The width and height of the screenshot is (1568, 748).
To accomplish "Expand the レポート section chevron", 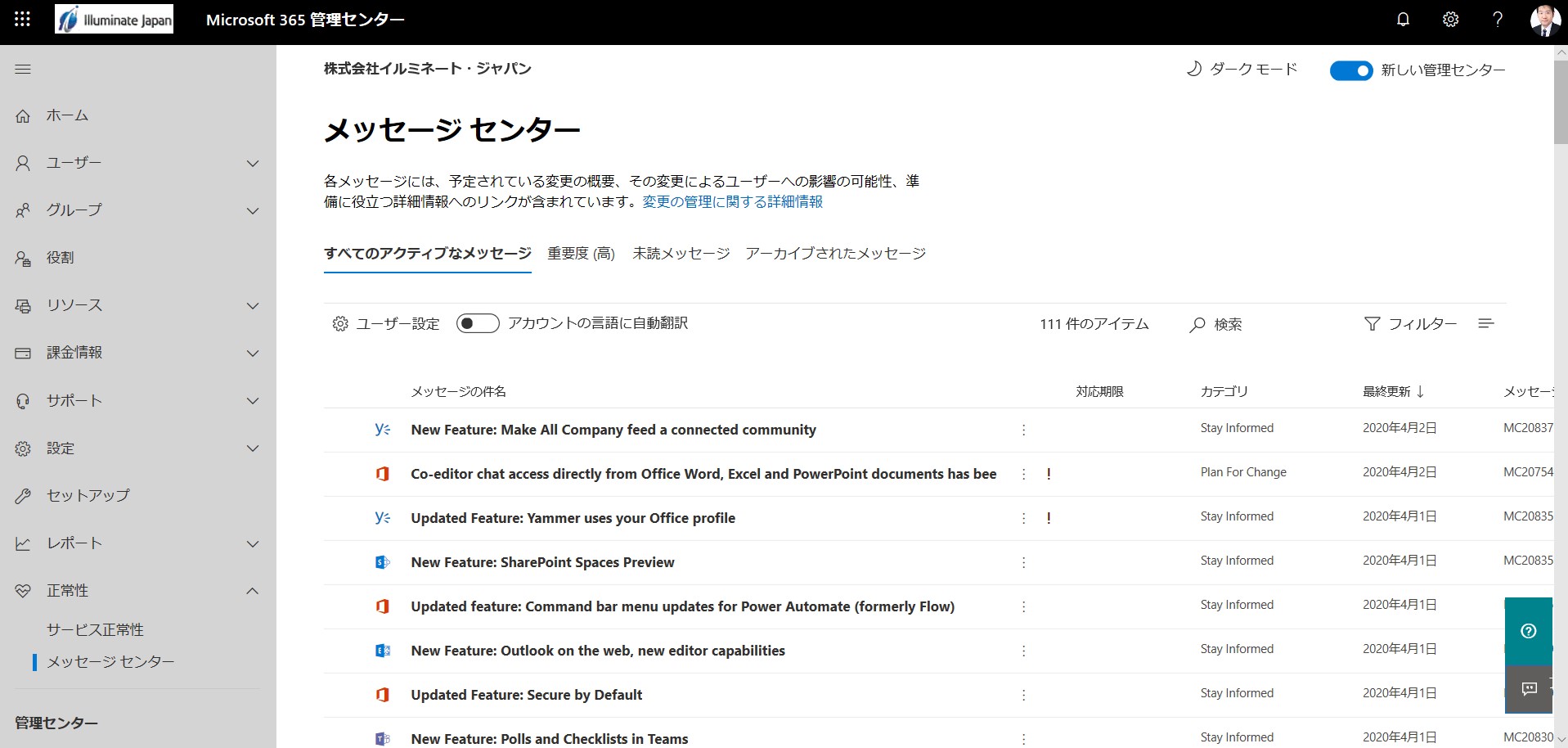I will [253, 544].
